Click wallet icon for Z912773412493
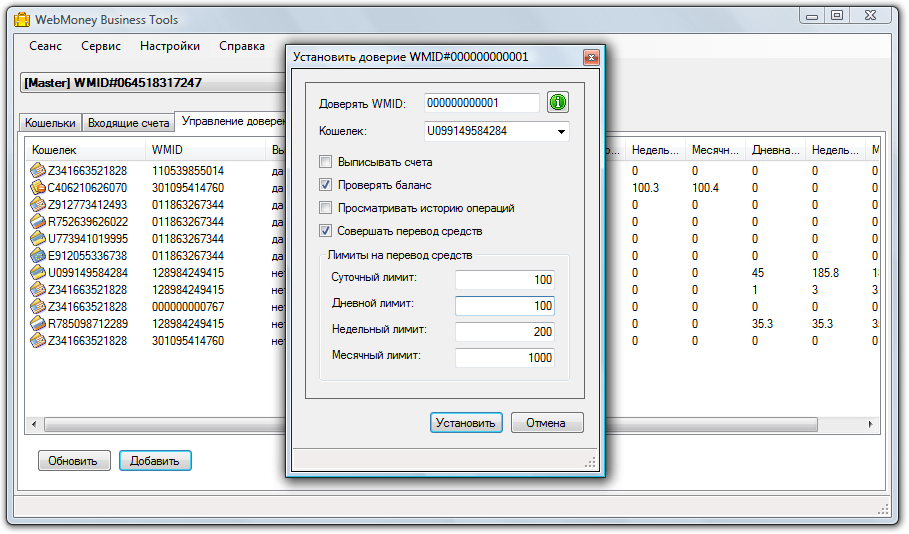909x534 pixels. click(39, 205)
